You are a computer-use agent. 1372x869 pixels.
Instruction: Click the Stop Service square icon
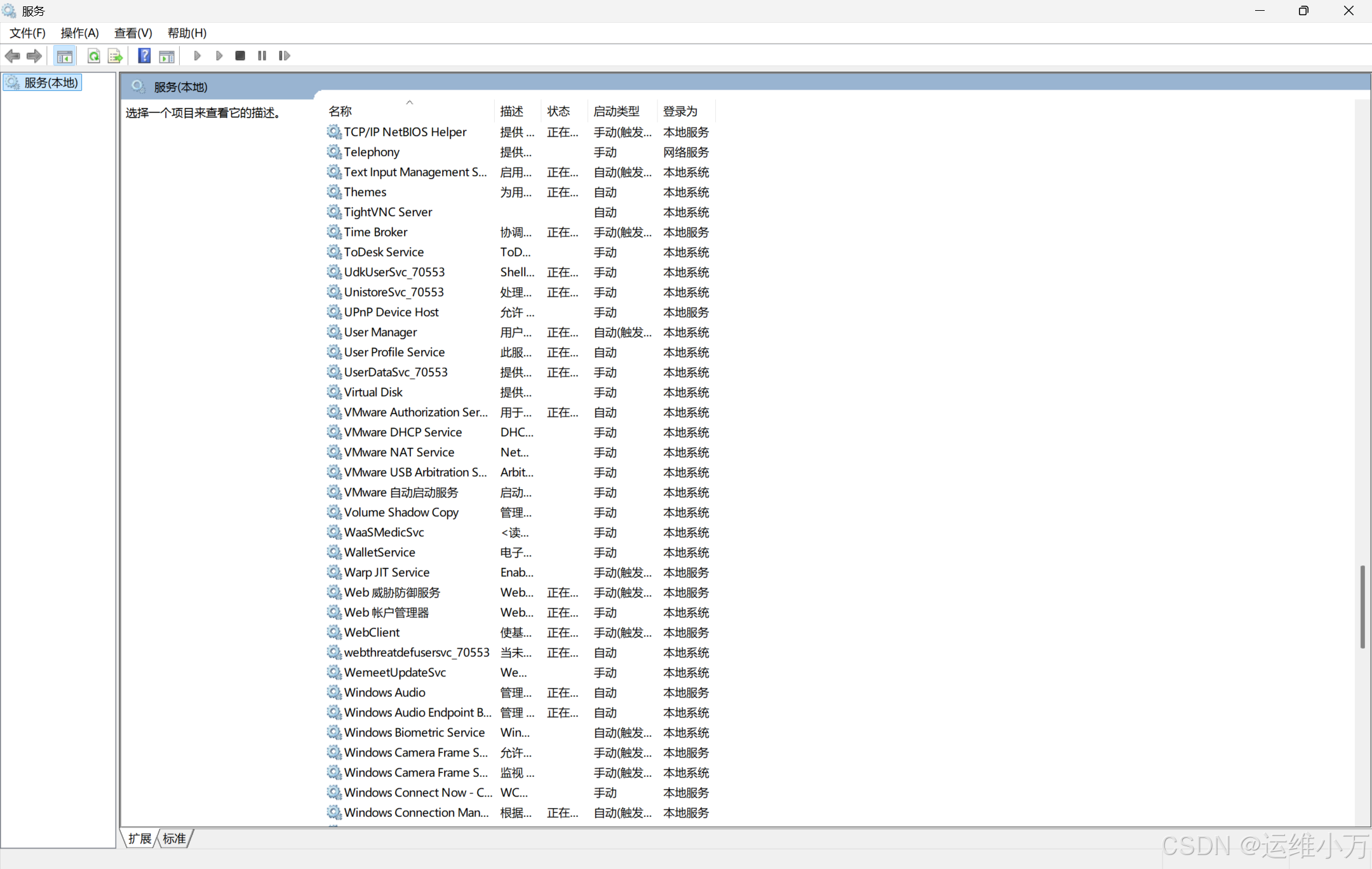point(240,56)
